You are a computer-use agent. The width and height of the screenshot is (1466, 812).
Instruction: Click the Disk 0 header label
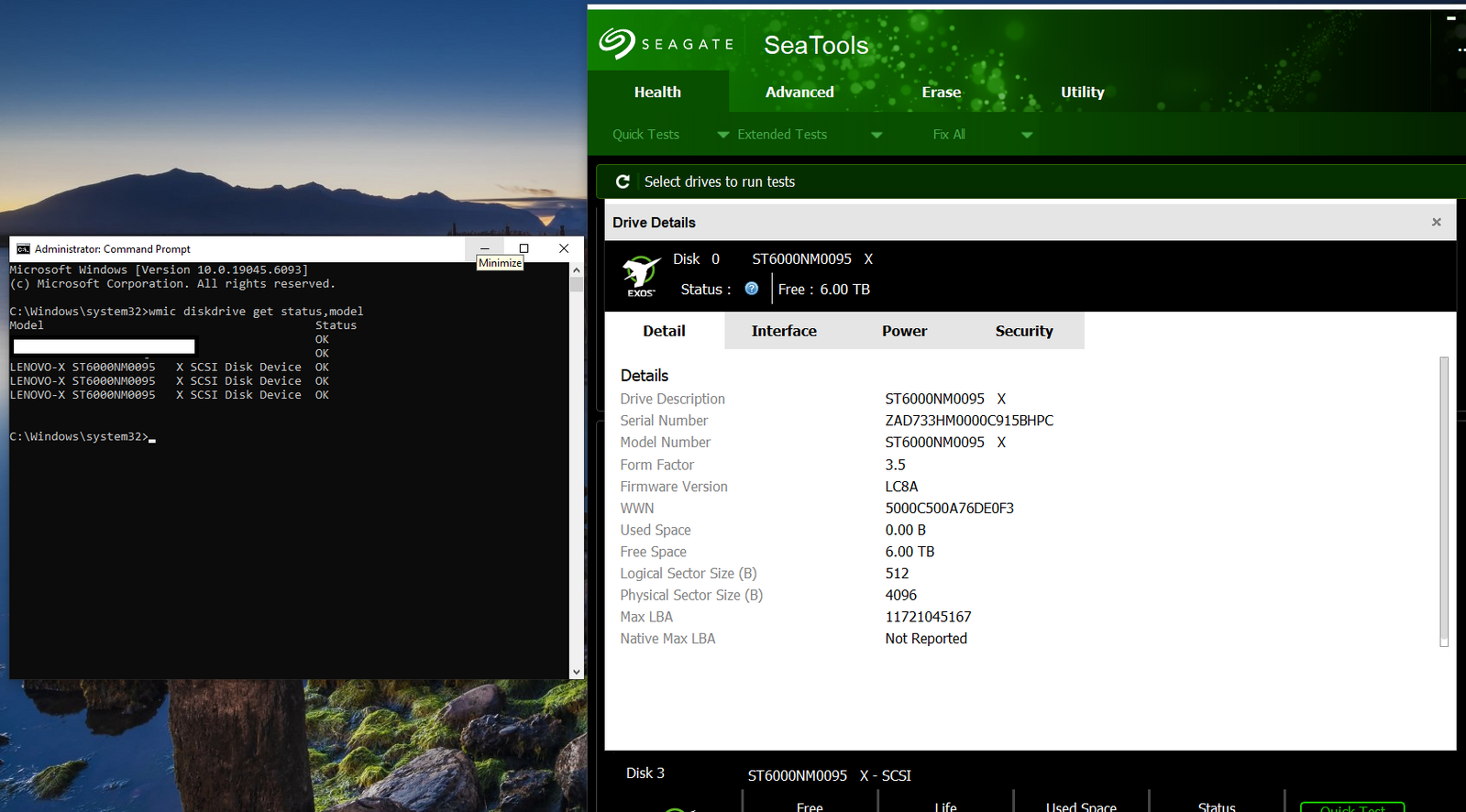click(696, 259)
